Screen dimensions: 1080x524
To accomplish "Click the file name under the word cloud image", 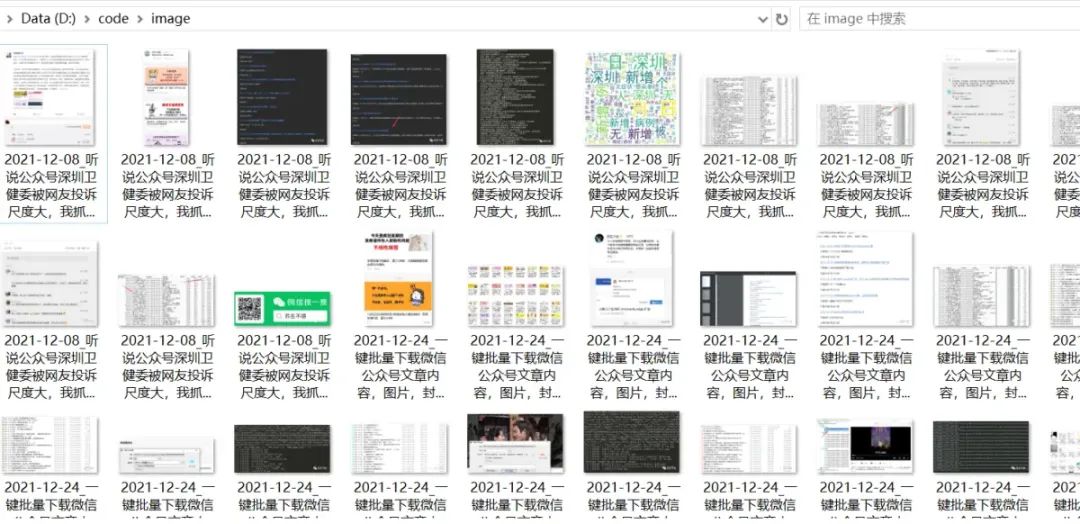I will click(x=632, y=186).
